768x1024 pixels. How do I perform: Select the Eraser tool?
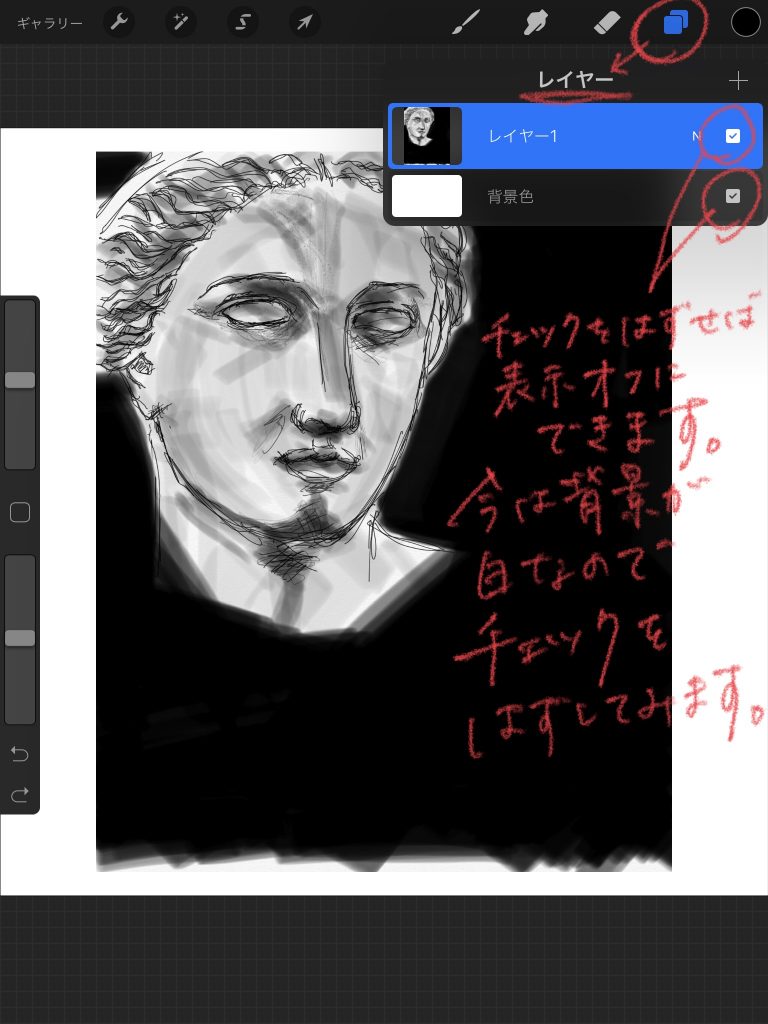606,23
